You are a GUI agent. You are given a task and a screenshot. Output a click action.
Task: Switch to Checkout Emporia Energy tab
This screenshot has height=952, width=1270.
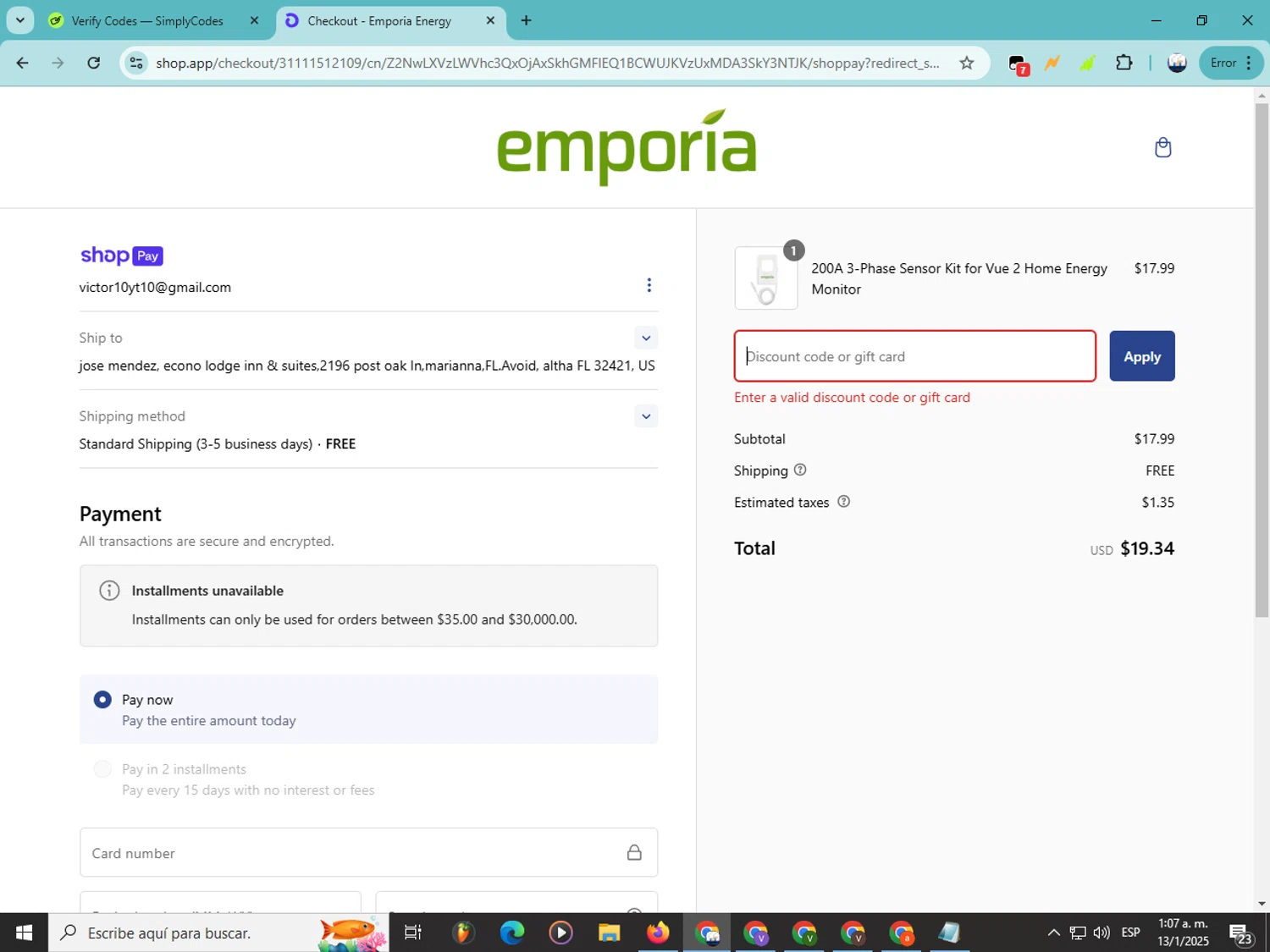click(379, 21)
